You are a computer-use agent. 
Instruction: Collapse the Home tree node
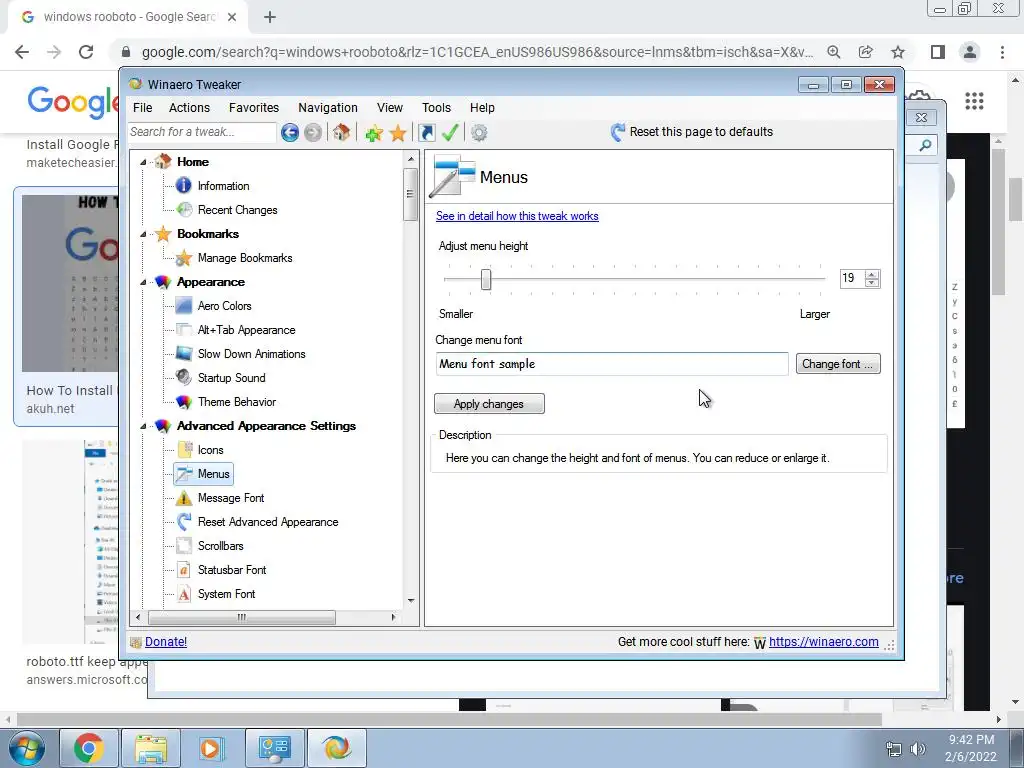coord(143,162)
